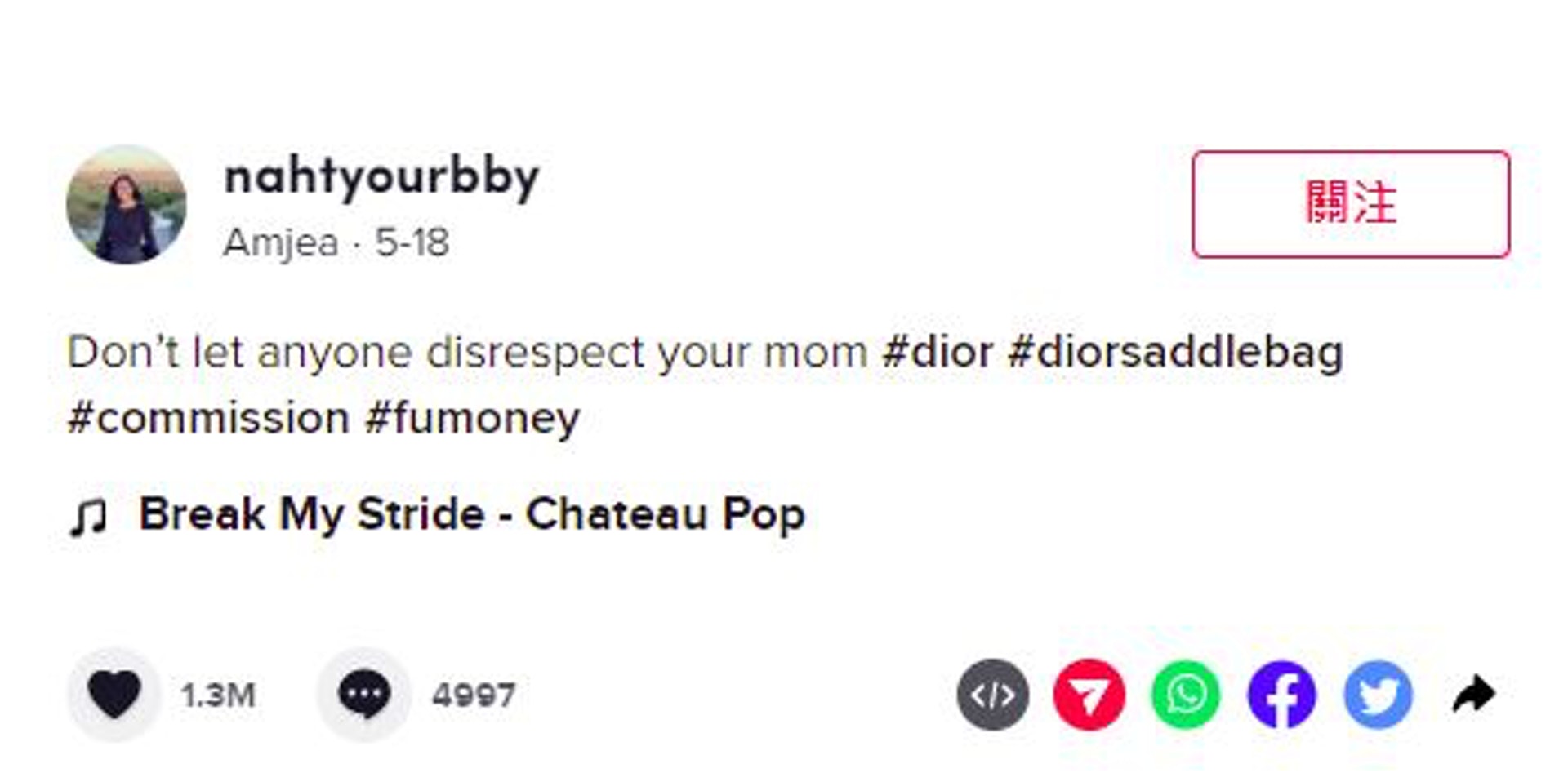This screenshot has height=782, width=1568.
Task: Like the video with the heart icon
Action: [114, 695]
